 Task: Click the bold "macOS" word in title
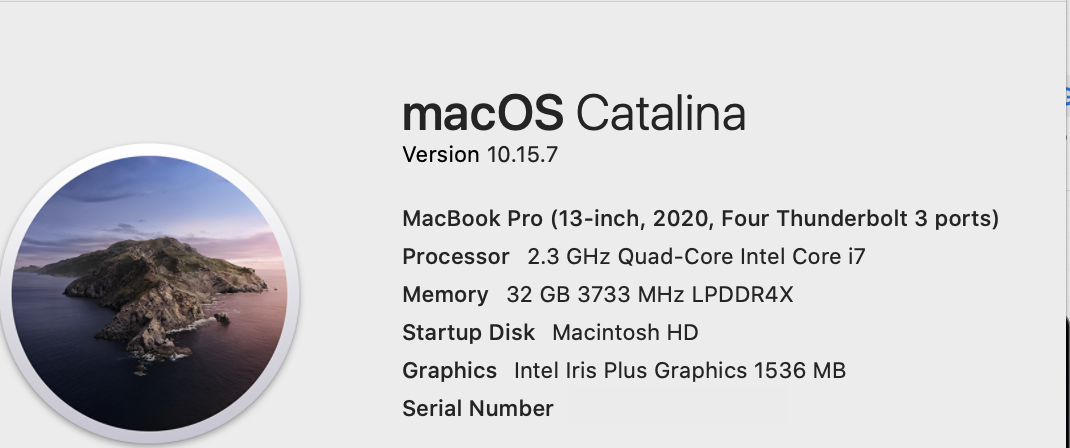pos(482,113)
